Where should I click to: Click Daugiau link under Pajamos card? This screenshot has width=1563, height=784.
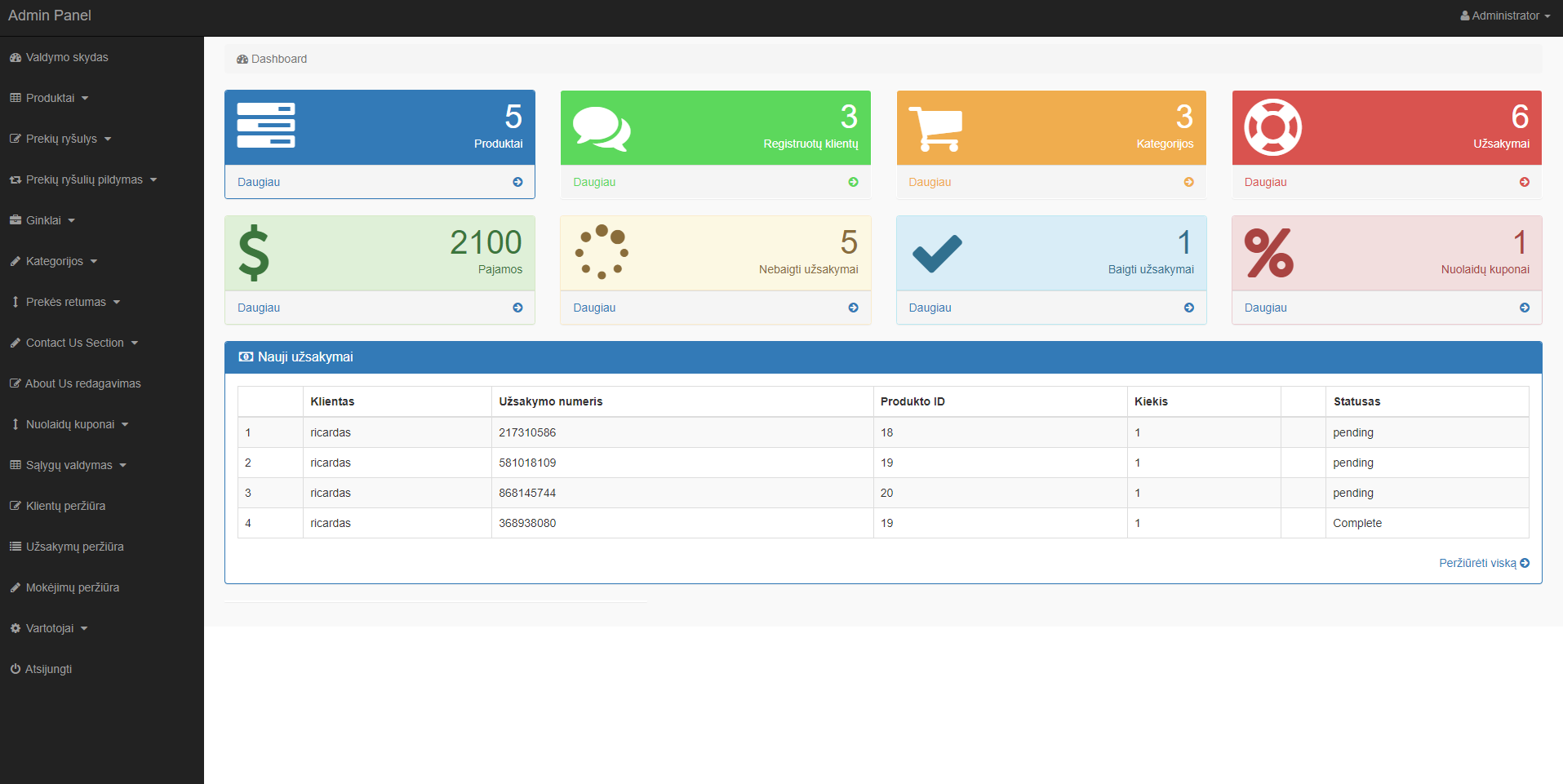pos(259,308)
